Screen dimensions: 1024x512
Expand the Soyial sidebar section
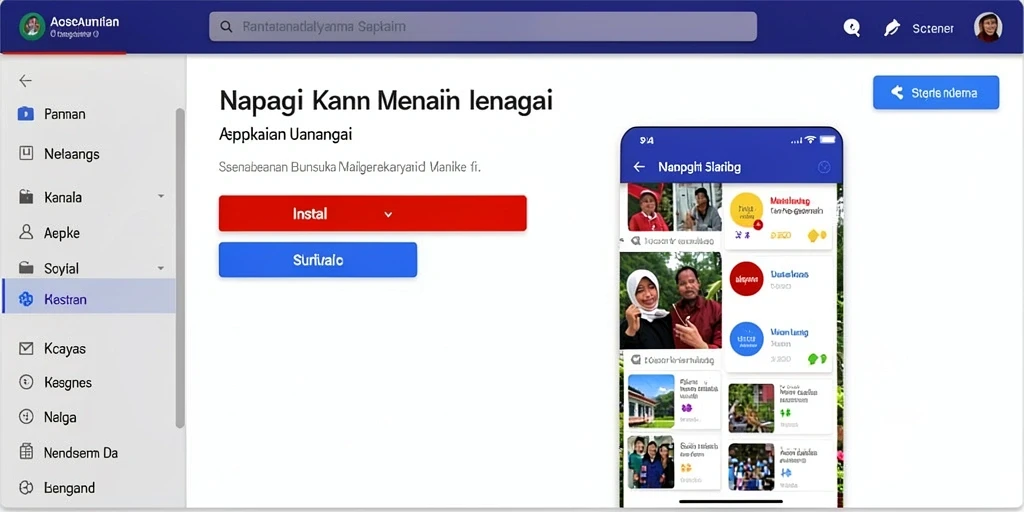(161, 268)
